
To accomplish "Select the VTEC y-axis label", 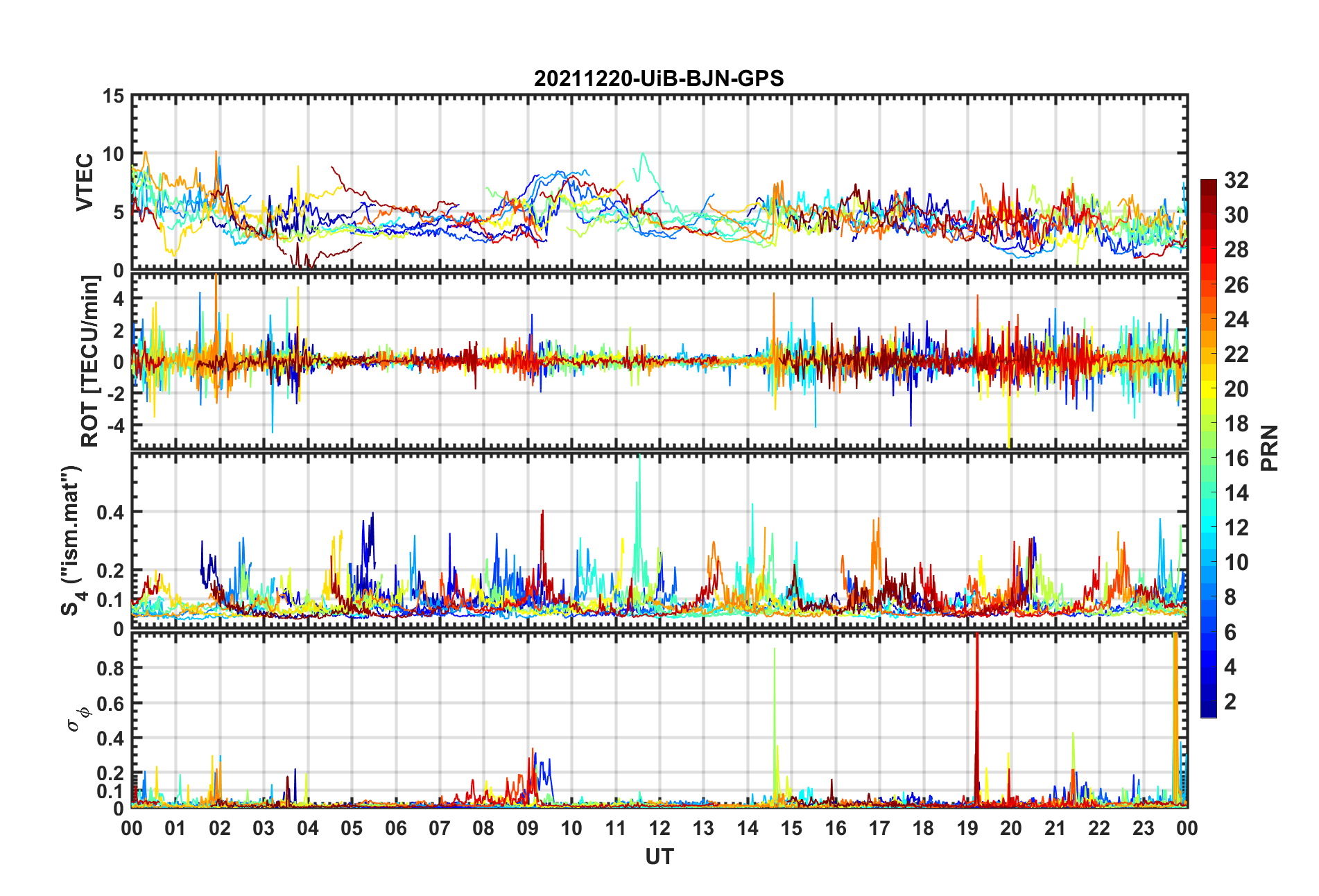I will coord(85,182).
